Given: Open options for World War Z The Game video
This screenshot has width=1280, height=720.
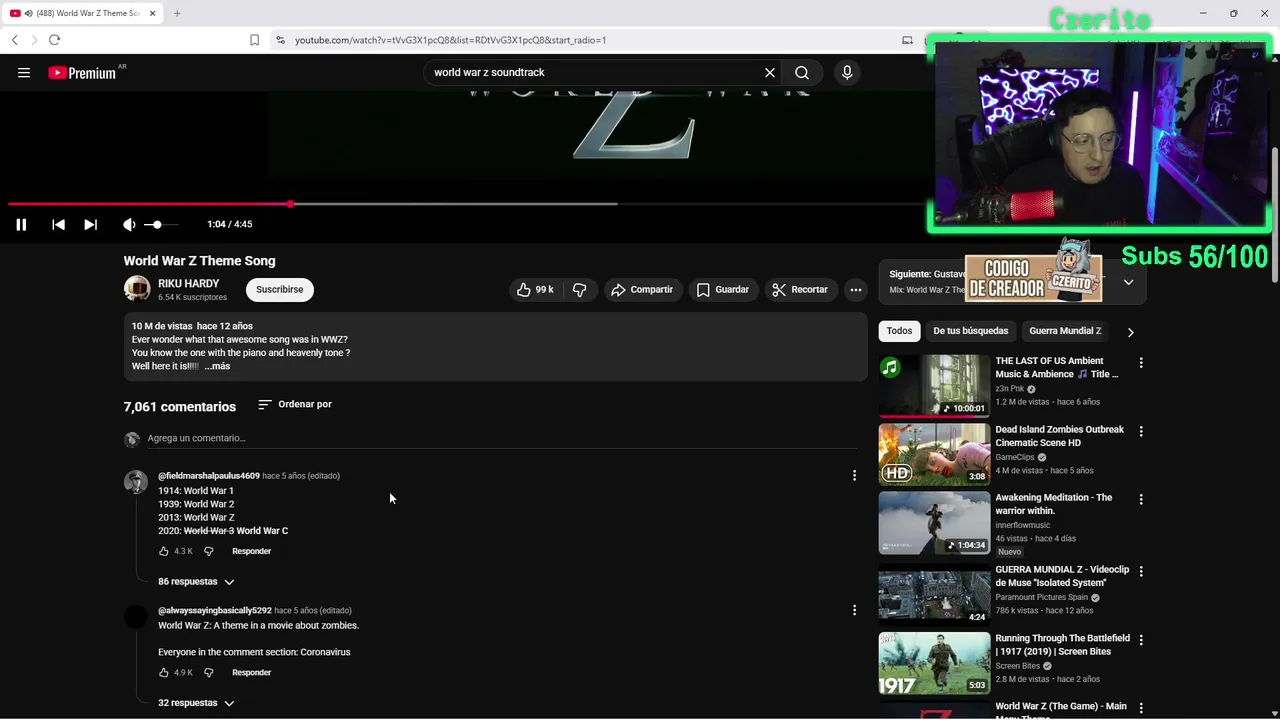Looking at the screenshot, I should (1141, 708).
